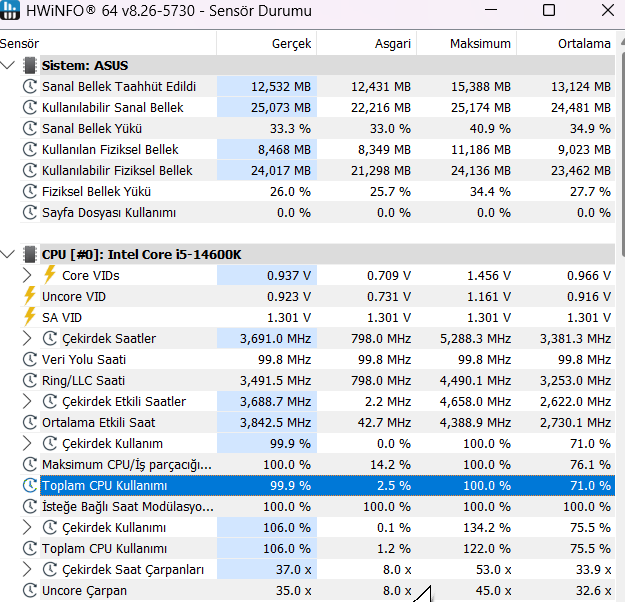Click the clock icon of Çekirdek Kullanım
The width and height of the screenshot is (625, 602).
click(x=50, y=443)
